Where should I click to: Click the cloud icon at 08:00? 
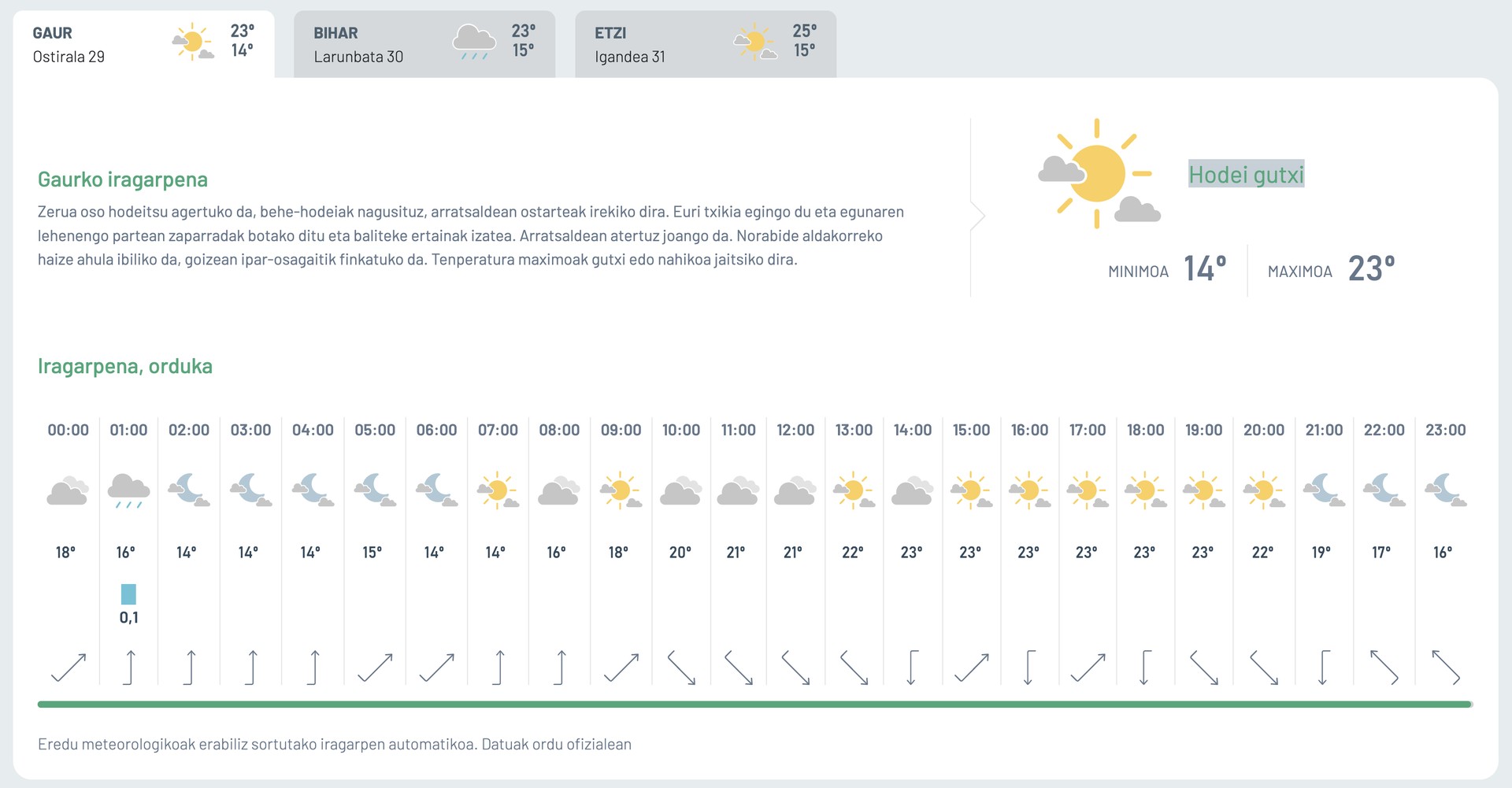(559, 490)
